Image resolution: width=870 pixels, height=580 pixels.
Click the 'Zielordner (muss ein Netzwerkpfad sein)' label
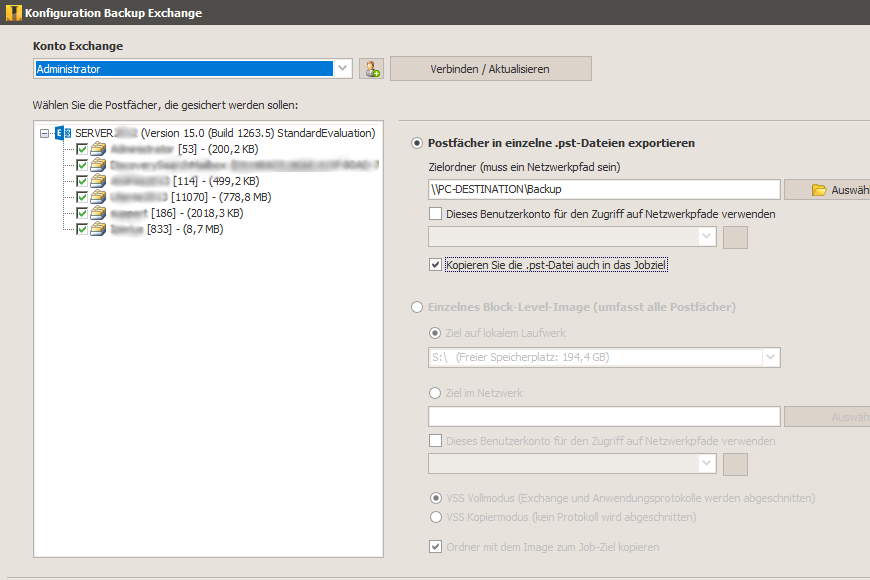pyautogui.click(x=524, y=167)
